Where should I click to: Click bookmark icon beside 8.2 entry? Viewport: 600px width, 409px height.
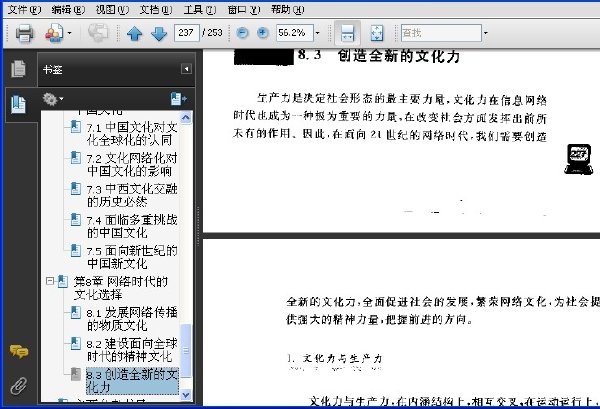[76, 344]
